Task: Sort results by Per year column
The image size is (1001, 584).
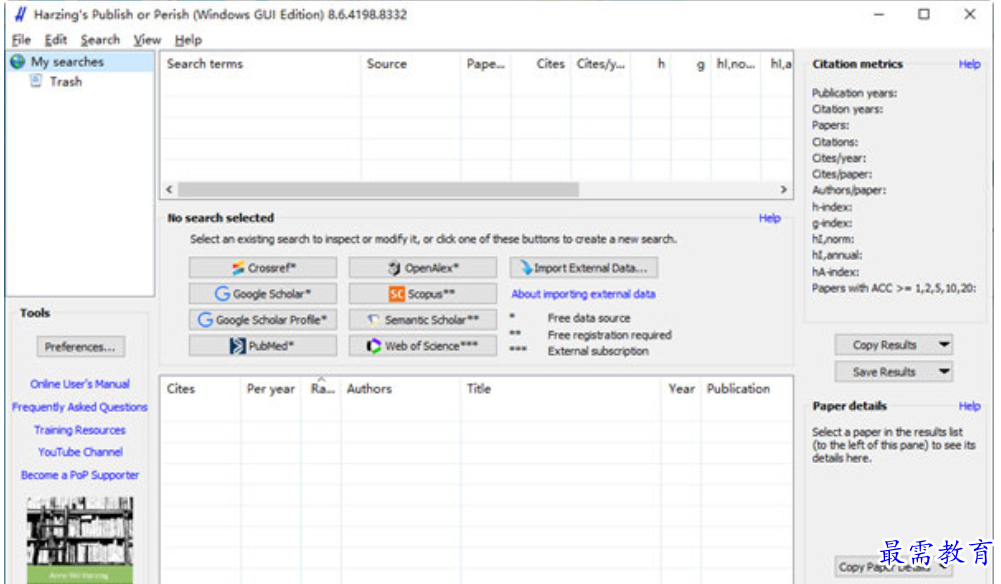Action: point(271,389)
